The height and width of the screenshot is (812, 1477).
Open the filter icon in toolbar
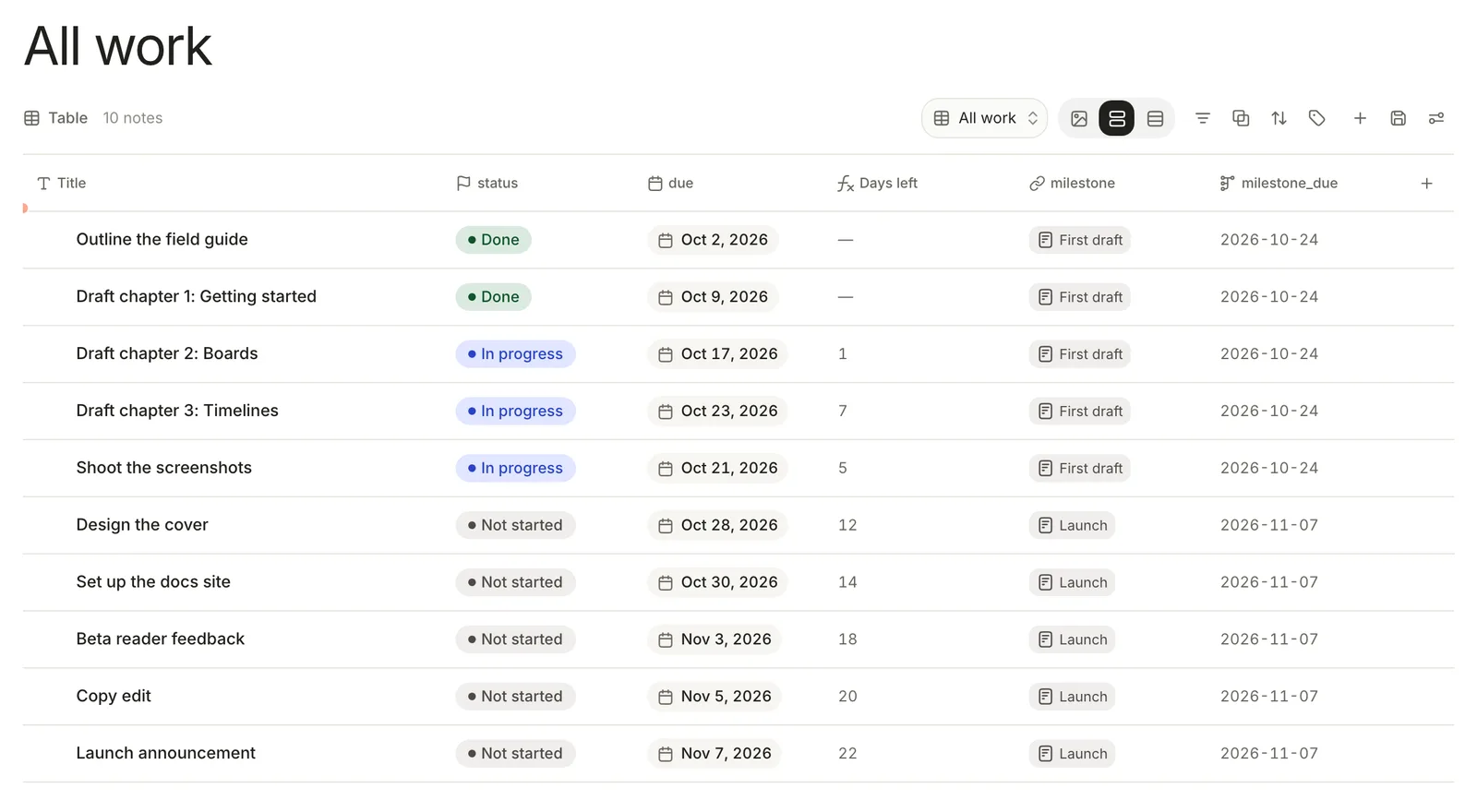1202,118
